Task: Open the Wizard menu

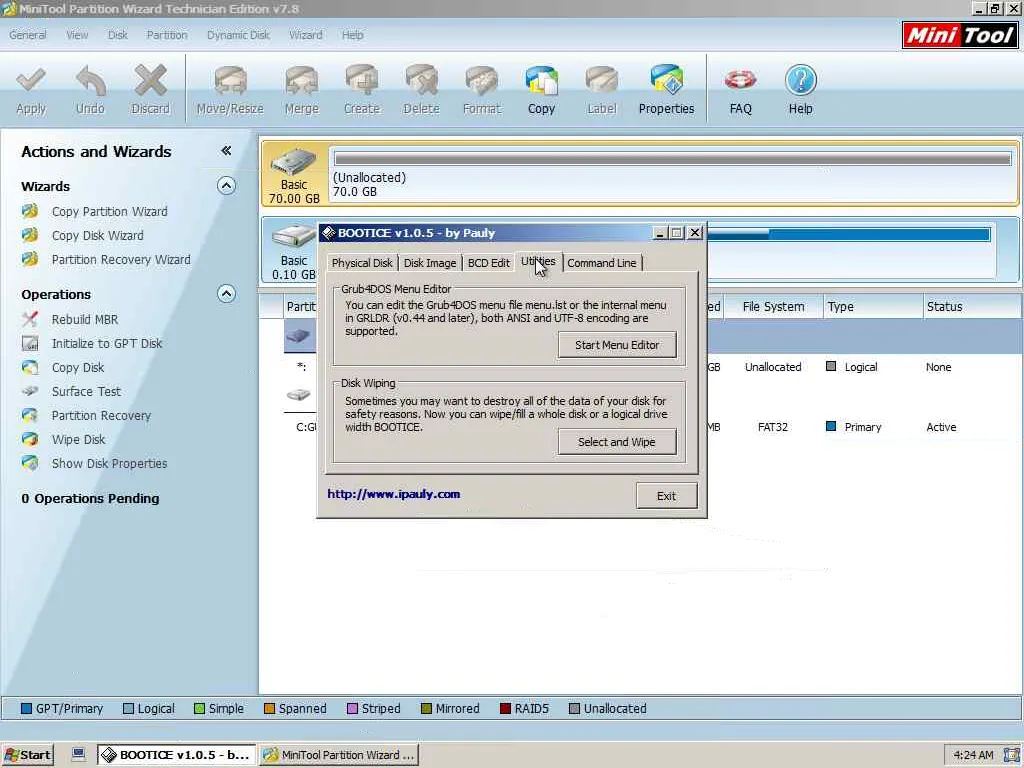Action: click(x=306, y=35)
